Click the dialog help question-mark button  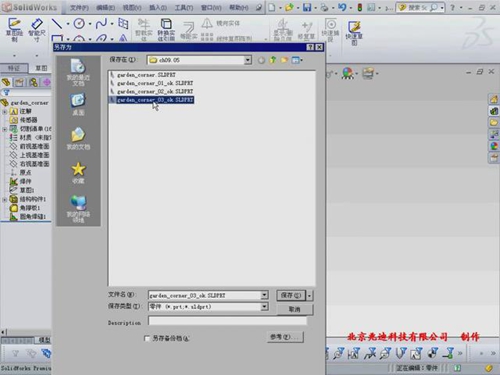point(310,47)
